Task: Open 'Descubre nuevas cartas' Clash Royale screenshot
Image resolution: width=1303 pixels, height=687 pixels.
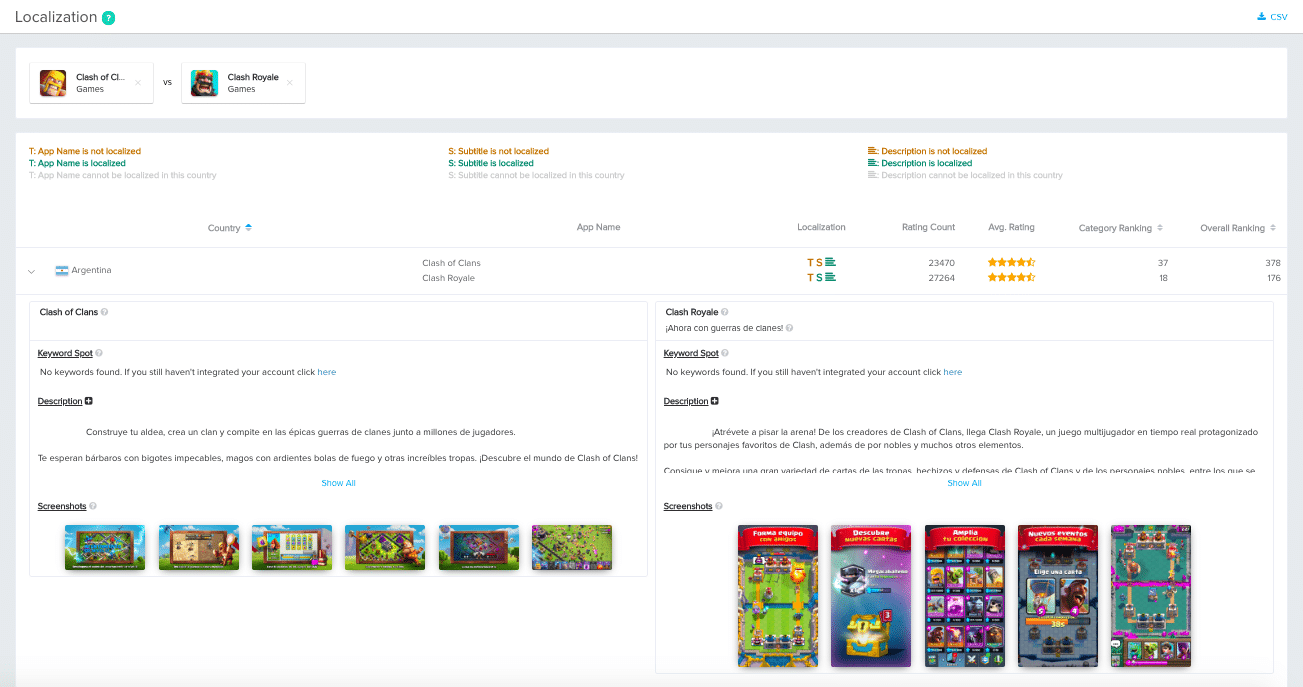Action: [x=871, y=596]
